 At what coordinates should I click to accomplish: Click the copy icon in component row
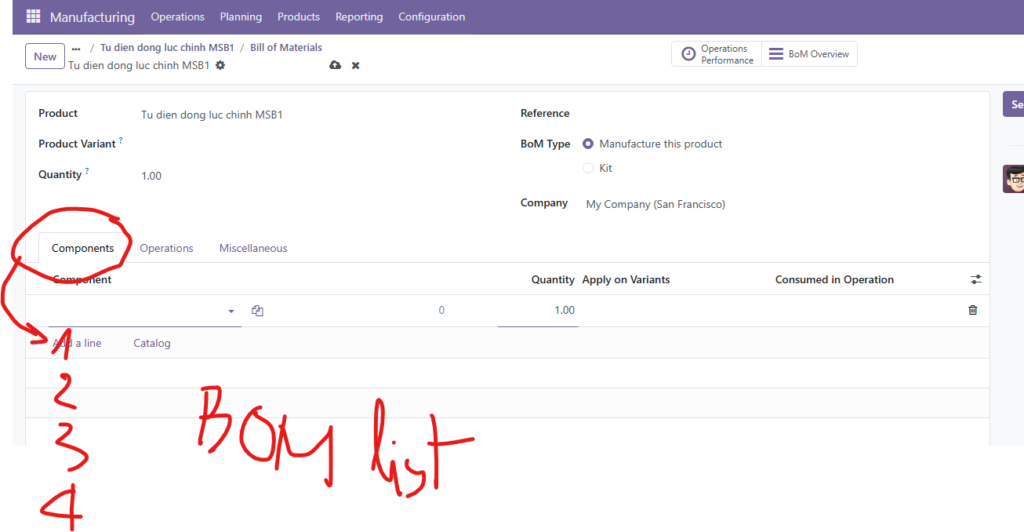(x=257, y=311)
